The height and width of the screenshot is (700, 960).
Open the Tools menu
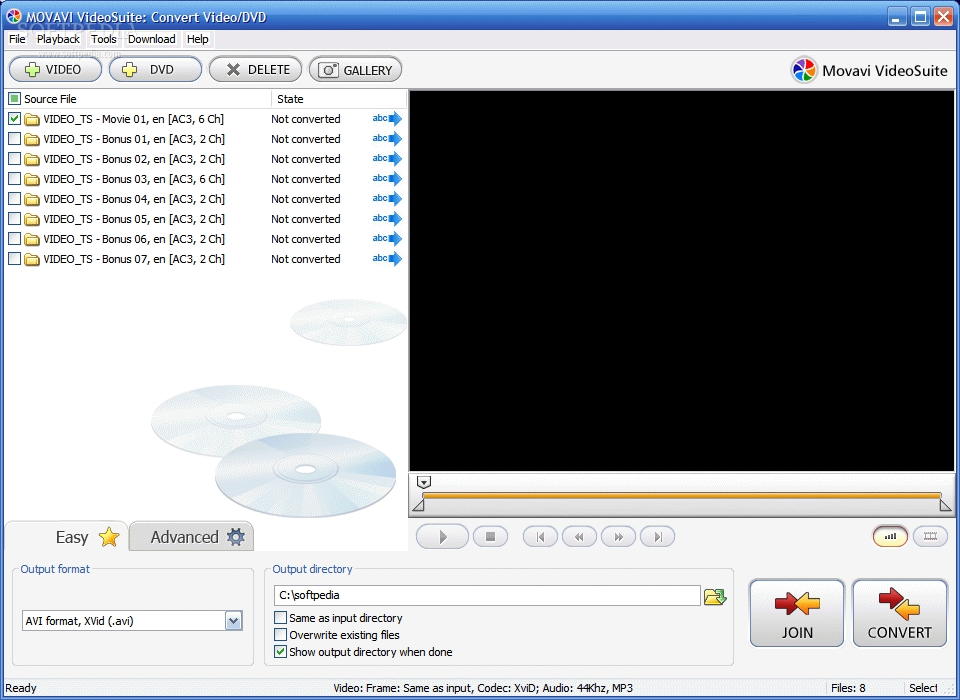[103, 39]
